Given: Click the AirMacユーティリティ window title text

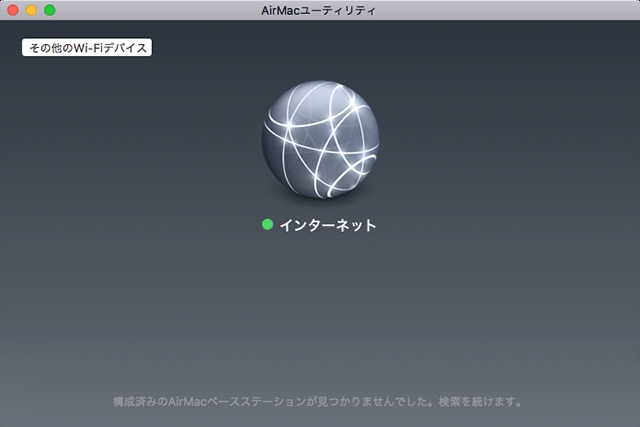Looking at the screenshot, I should 318,10.
